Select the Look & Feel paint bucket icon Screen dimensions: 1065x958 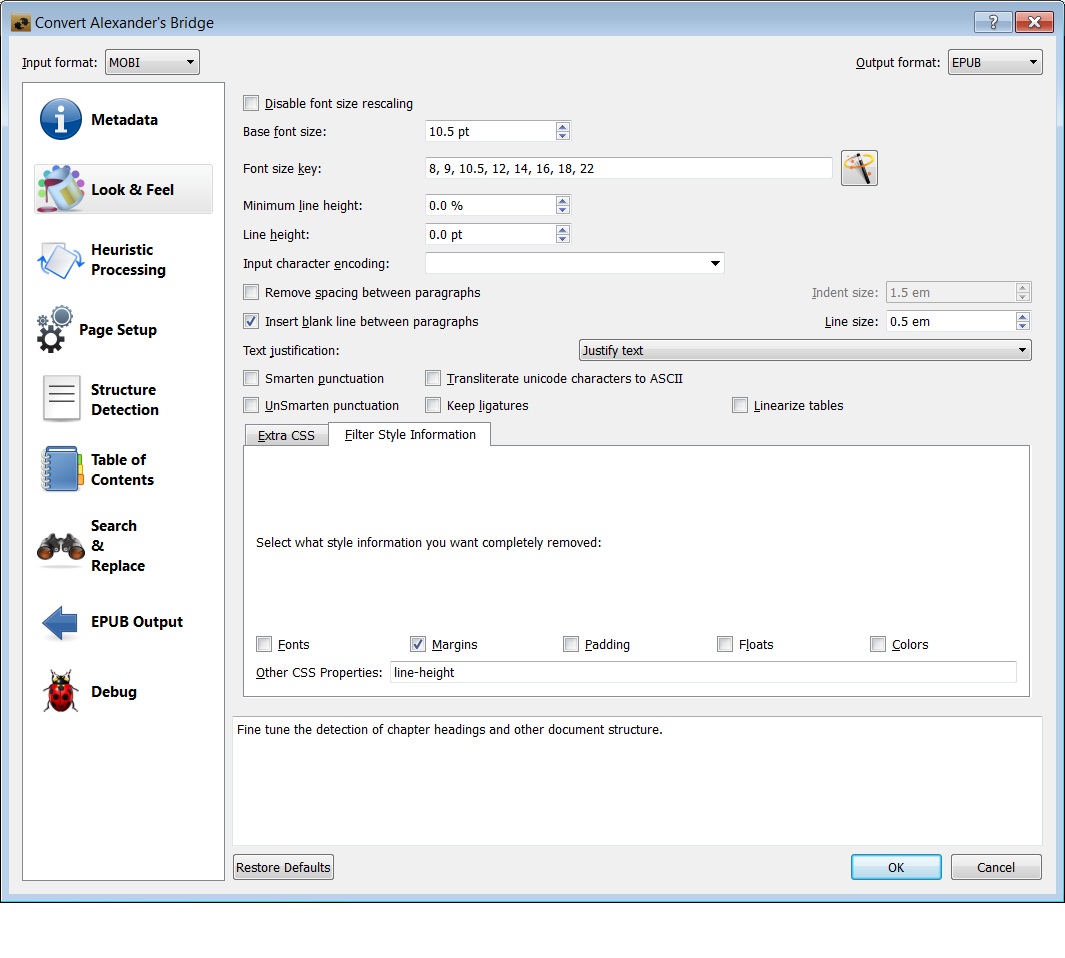point(60,189)
